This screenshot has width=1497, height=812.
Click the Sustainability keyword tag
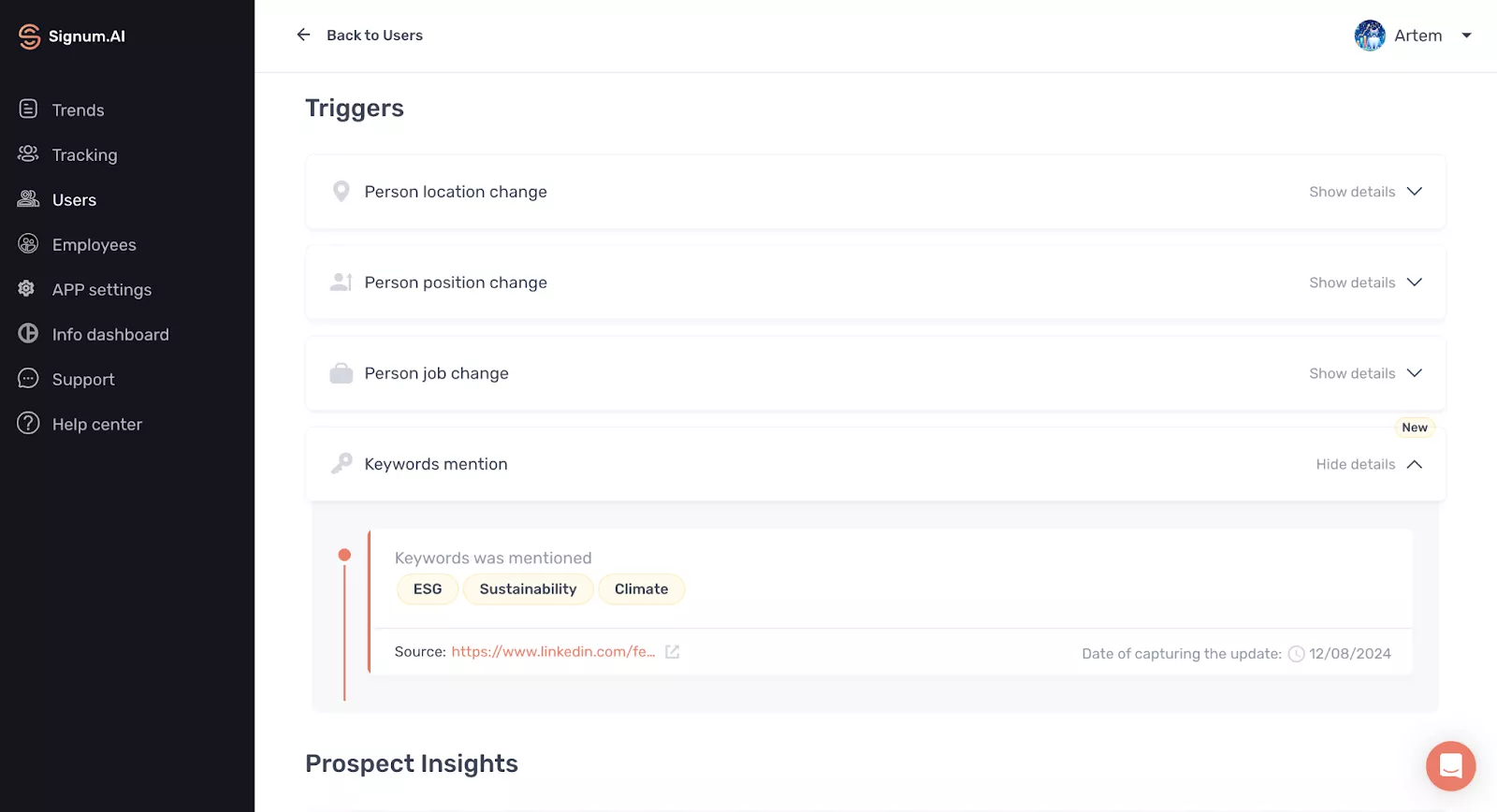click(528, 589)
